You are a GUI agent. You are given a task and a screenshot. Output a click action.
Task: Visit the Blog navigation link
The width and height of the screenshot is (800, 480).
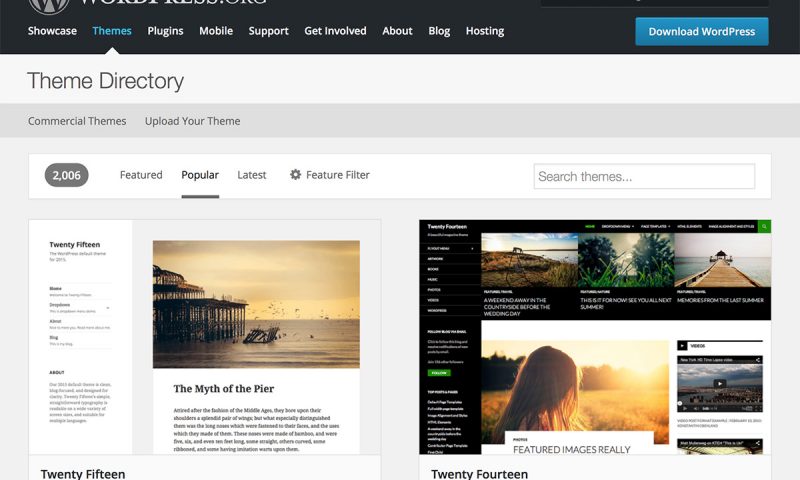click(439, 31)
